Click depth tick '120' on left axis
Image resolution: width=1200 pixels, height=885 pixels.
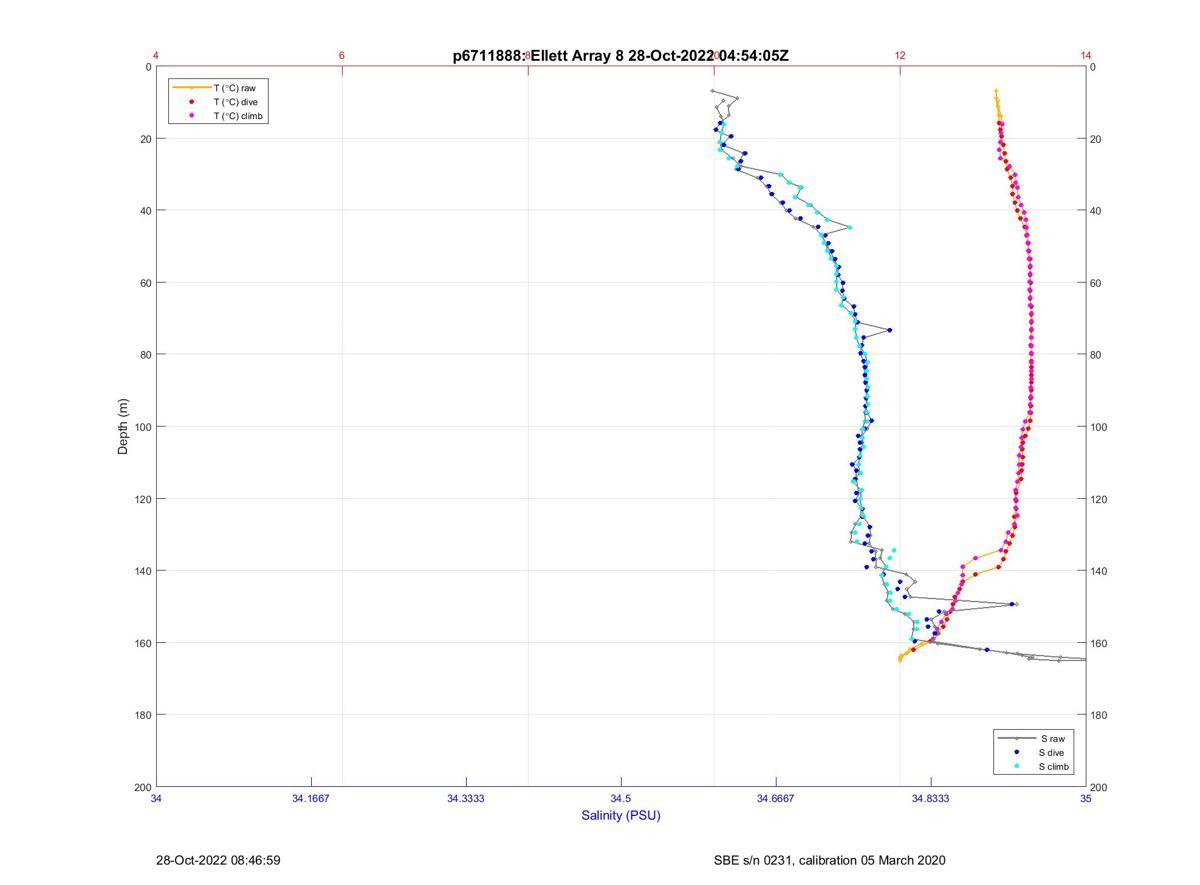(x=142, y=499)
